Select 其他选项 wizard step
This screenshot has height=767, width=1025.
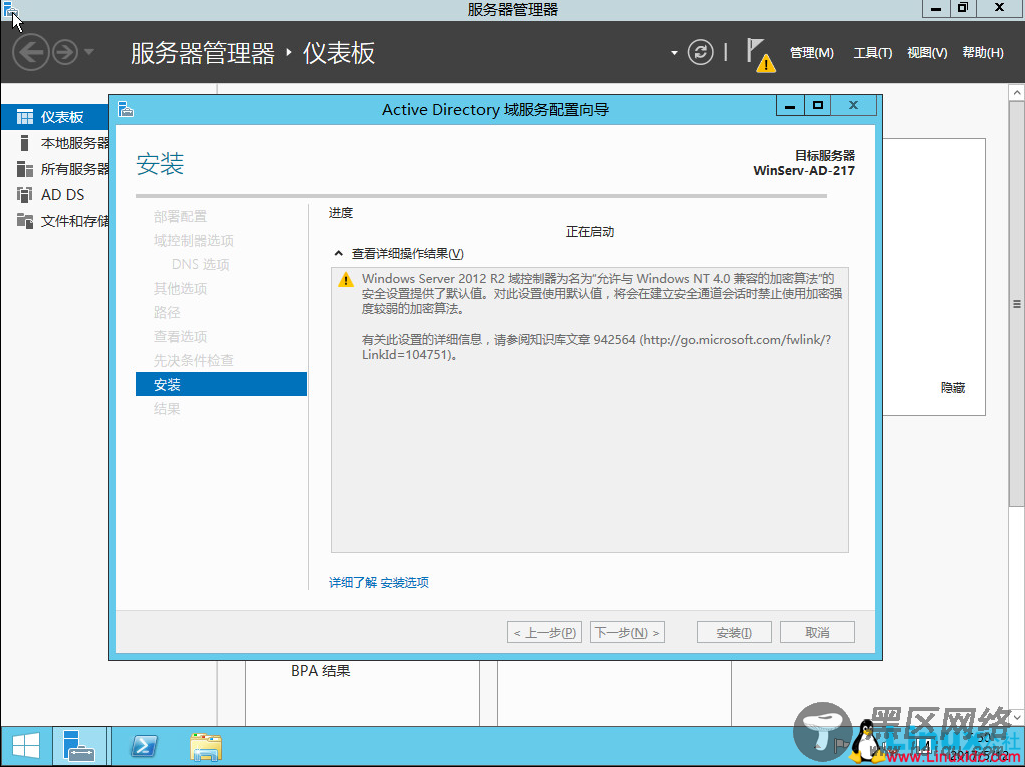click(x=180, y=288)
